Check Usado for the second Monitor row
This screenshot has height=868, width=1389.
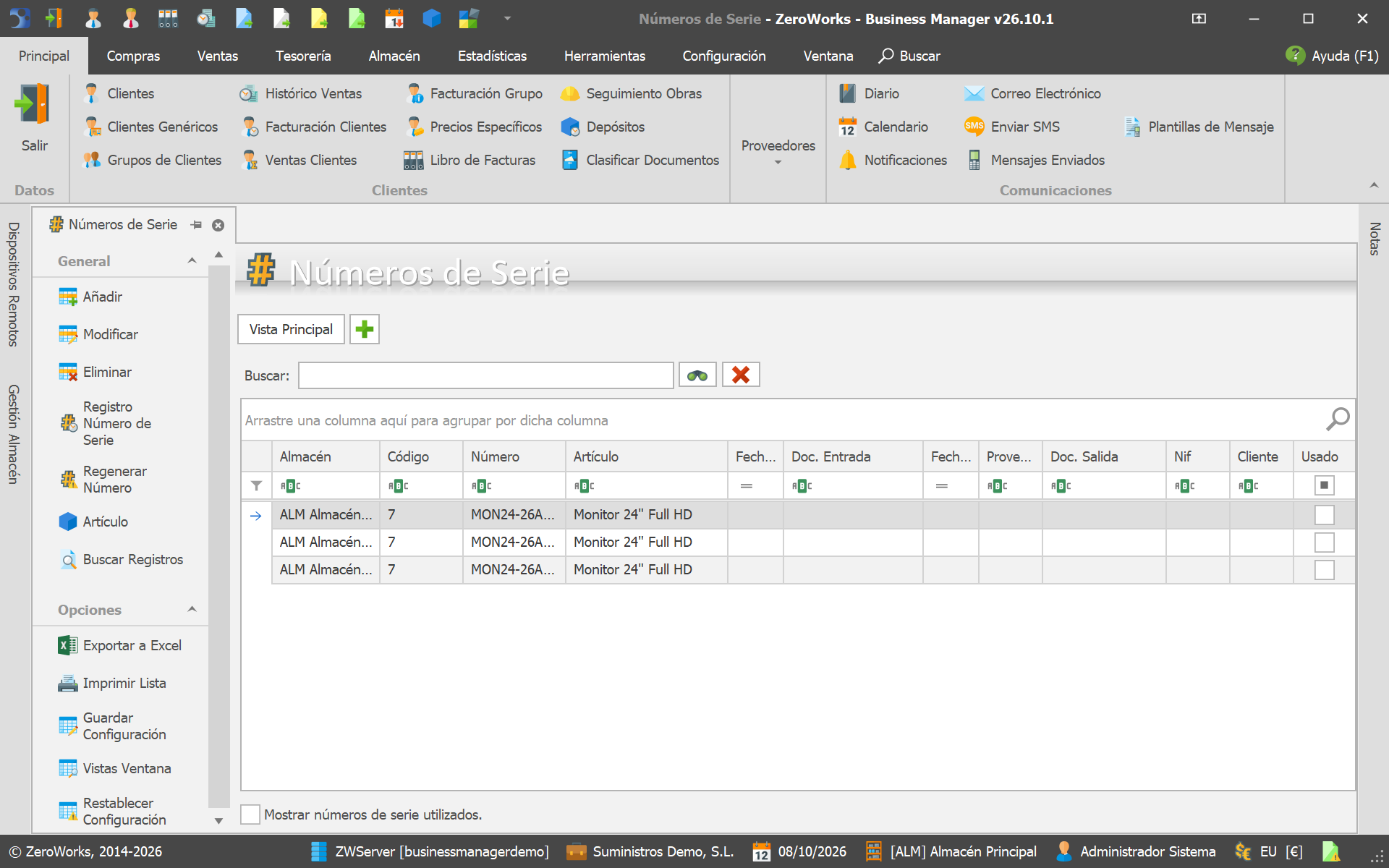[x=1324, y=542]
